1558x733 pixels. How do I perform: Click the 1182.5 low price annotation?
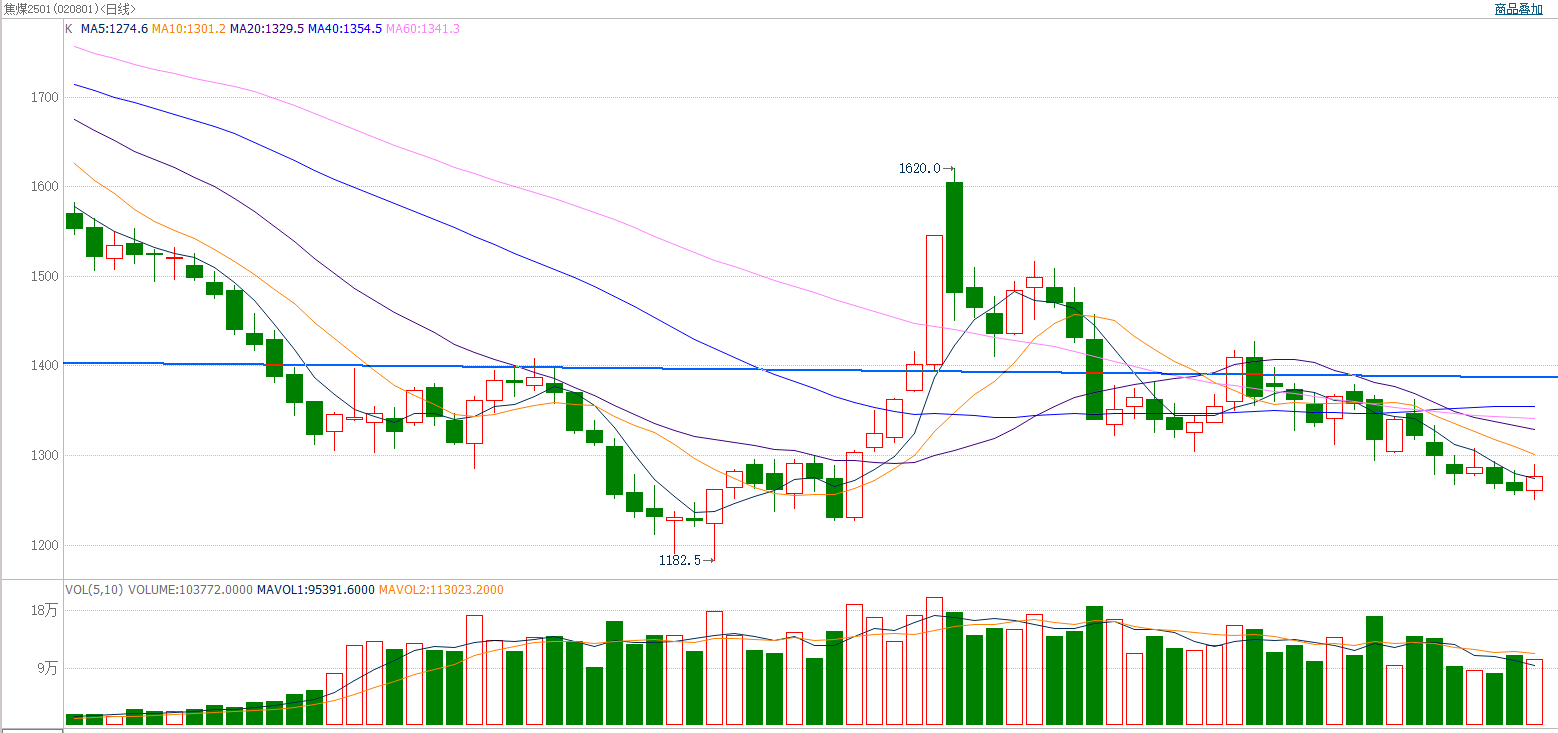[680, 561]
